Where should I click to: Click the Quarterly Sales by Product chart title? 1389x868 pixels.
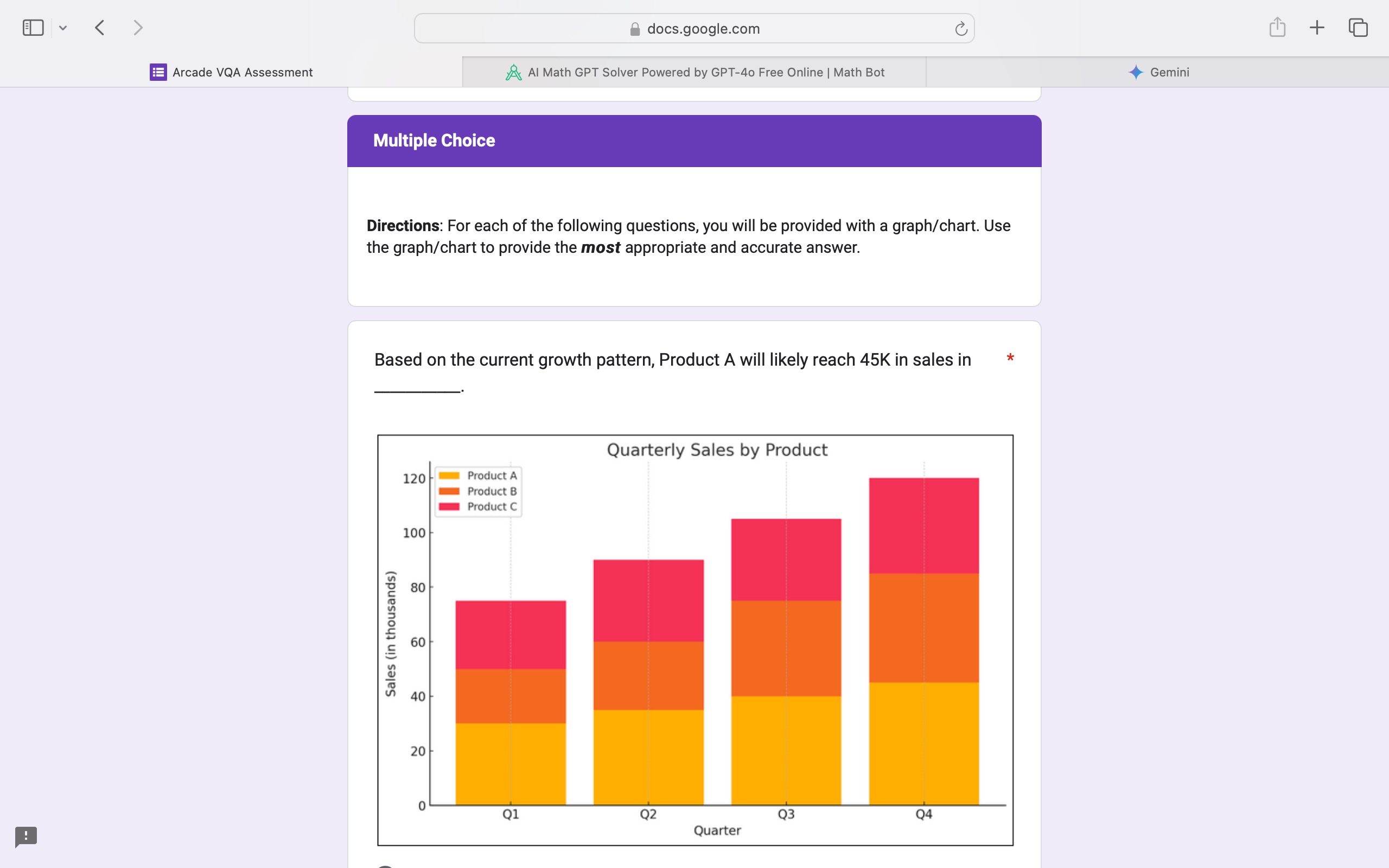(717, 450)
